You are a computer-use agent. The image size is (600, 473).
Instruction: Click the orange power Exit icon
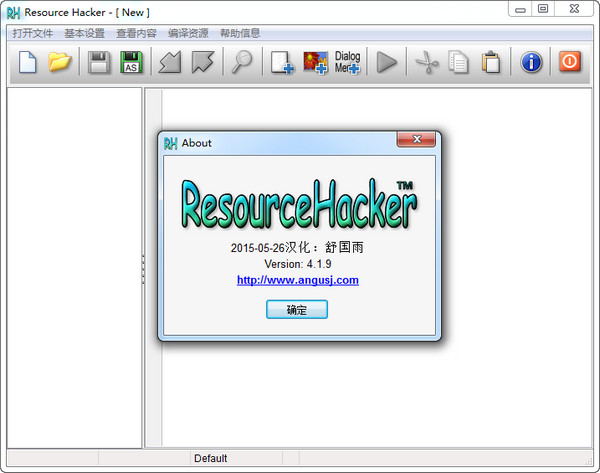[x=570, y=62]
